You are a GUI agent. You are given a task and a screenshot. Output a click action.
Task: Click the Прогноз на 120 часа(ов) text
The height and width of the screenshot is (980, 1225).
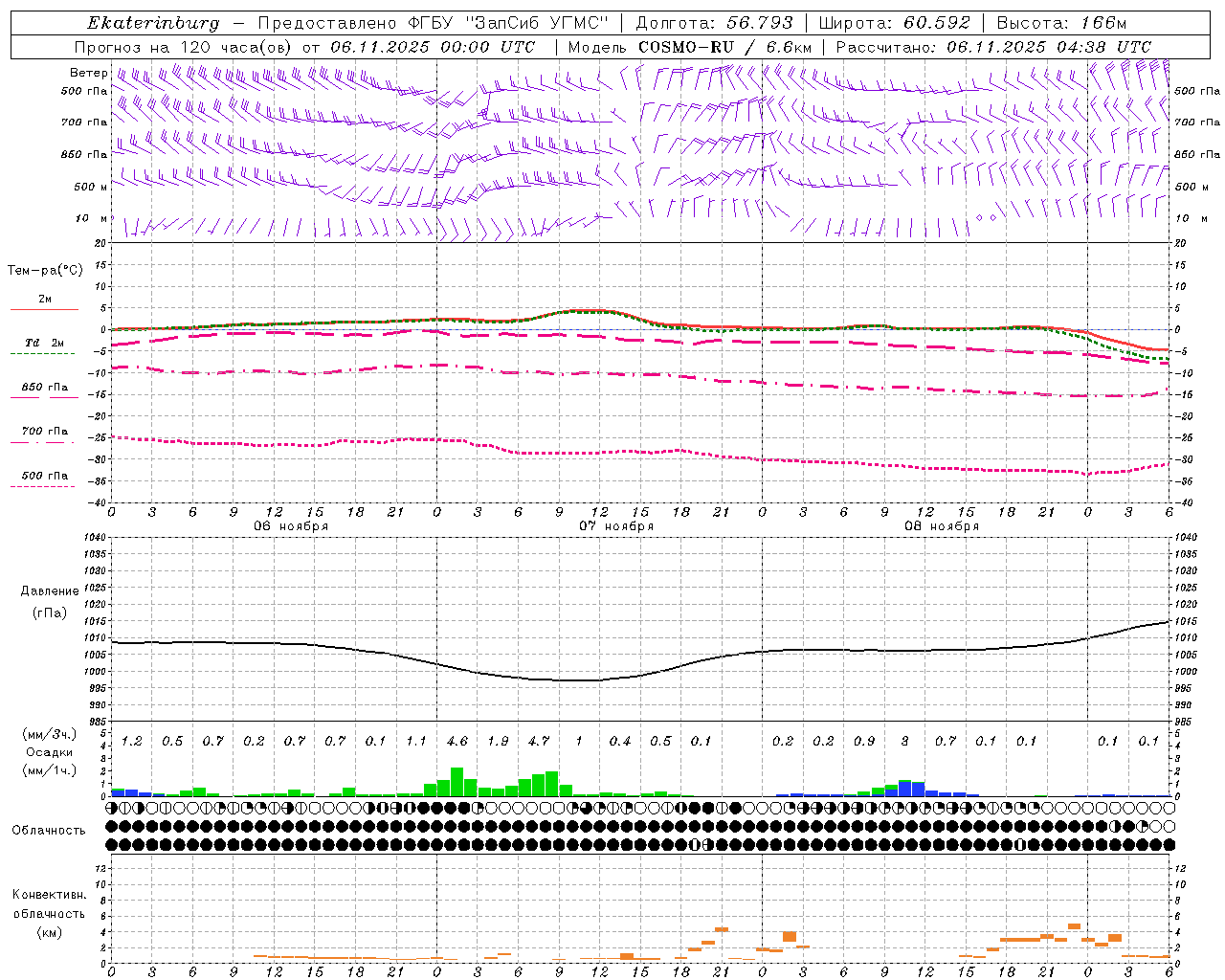184,47
